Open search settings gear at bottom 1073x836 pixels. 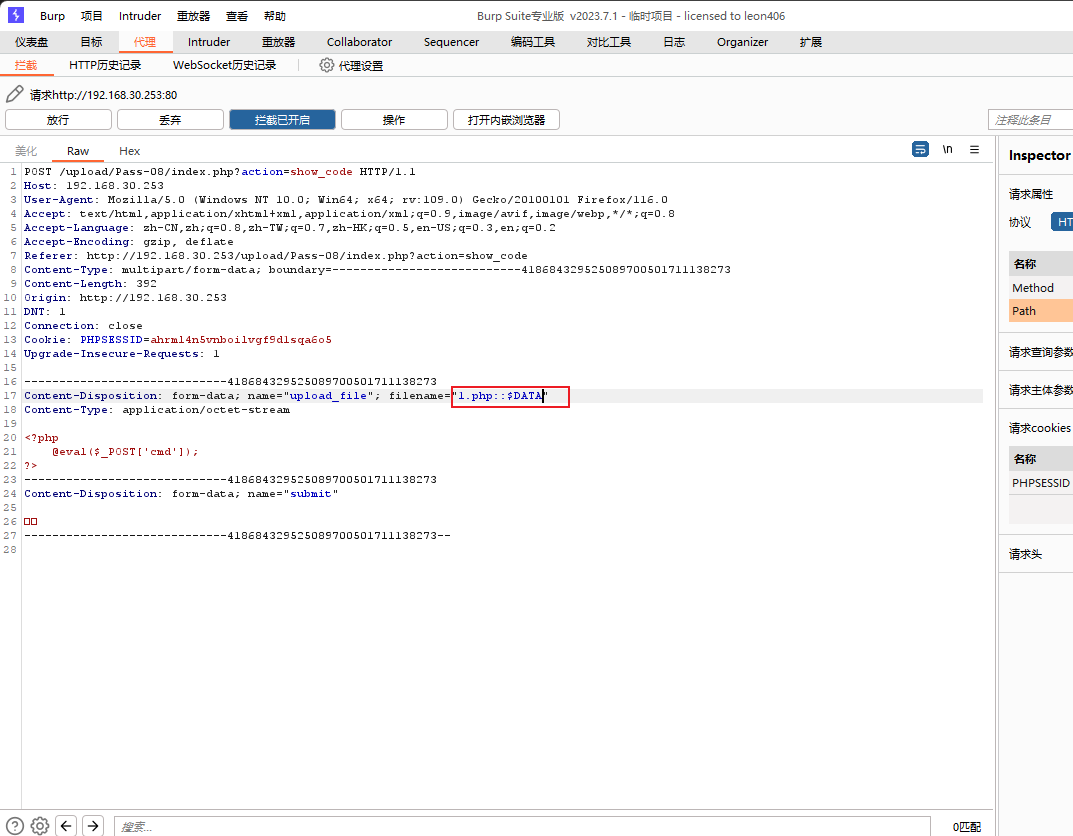[x=40, y=826]
